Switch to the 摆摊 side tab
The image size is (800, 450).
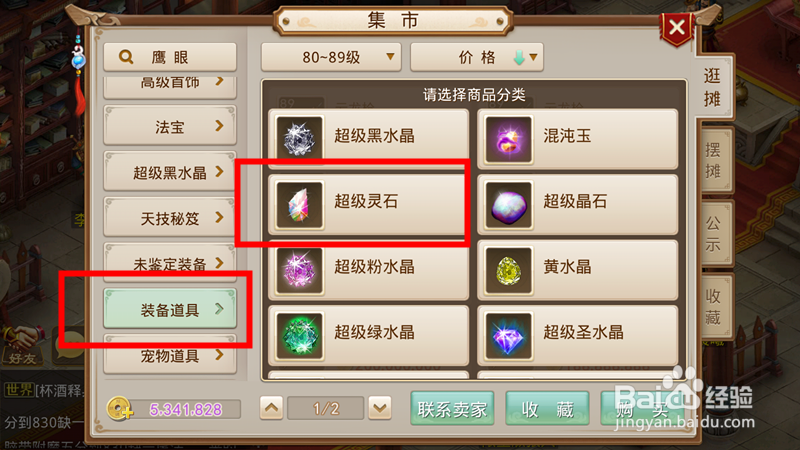click(713, 160)
